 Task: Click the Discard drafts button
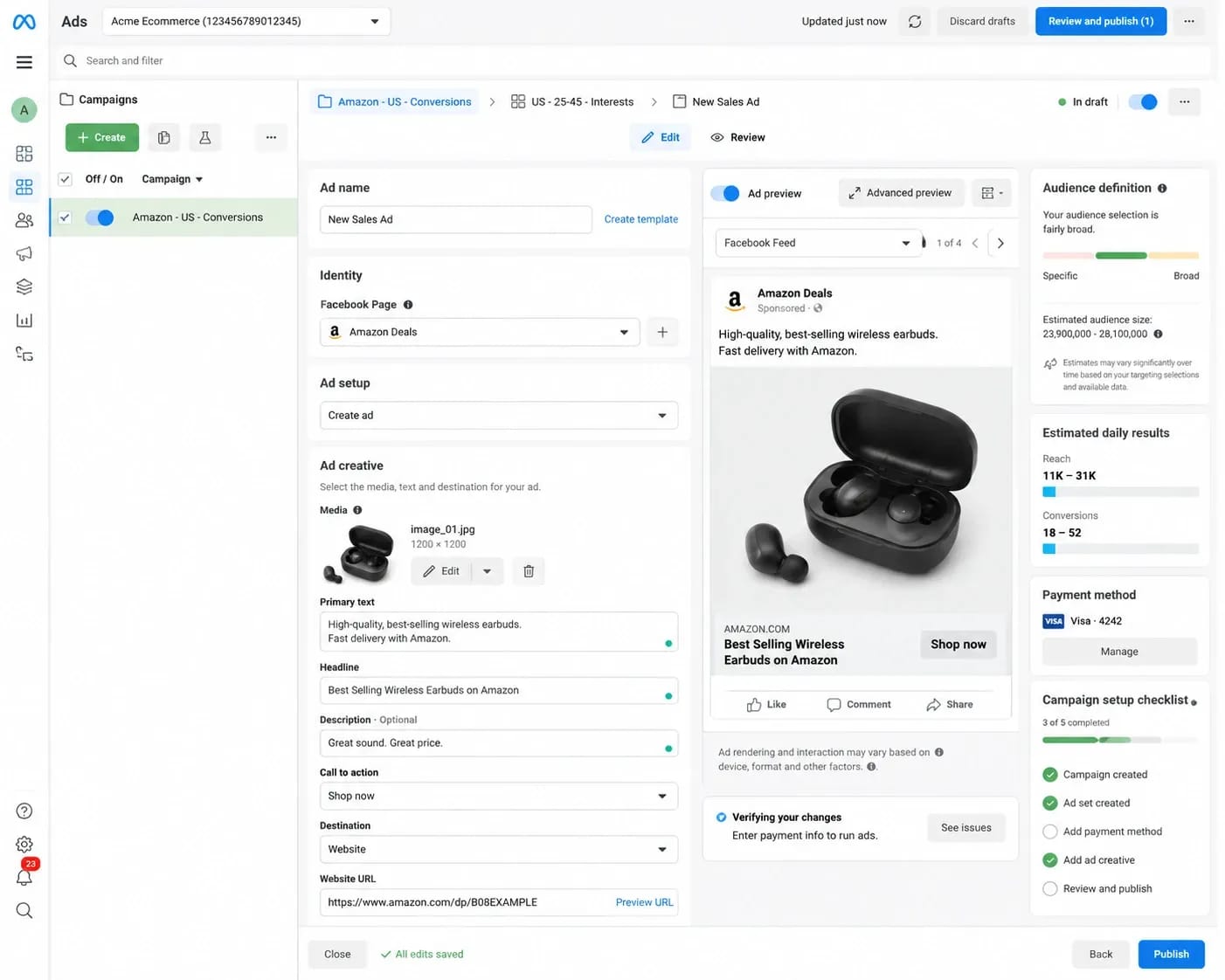982,21
